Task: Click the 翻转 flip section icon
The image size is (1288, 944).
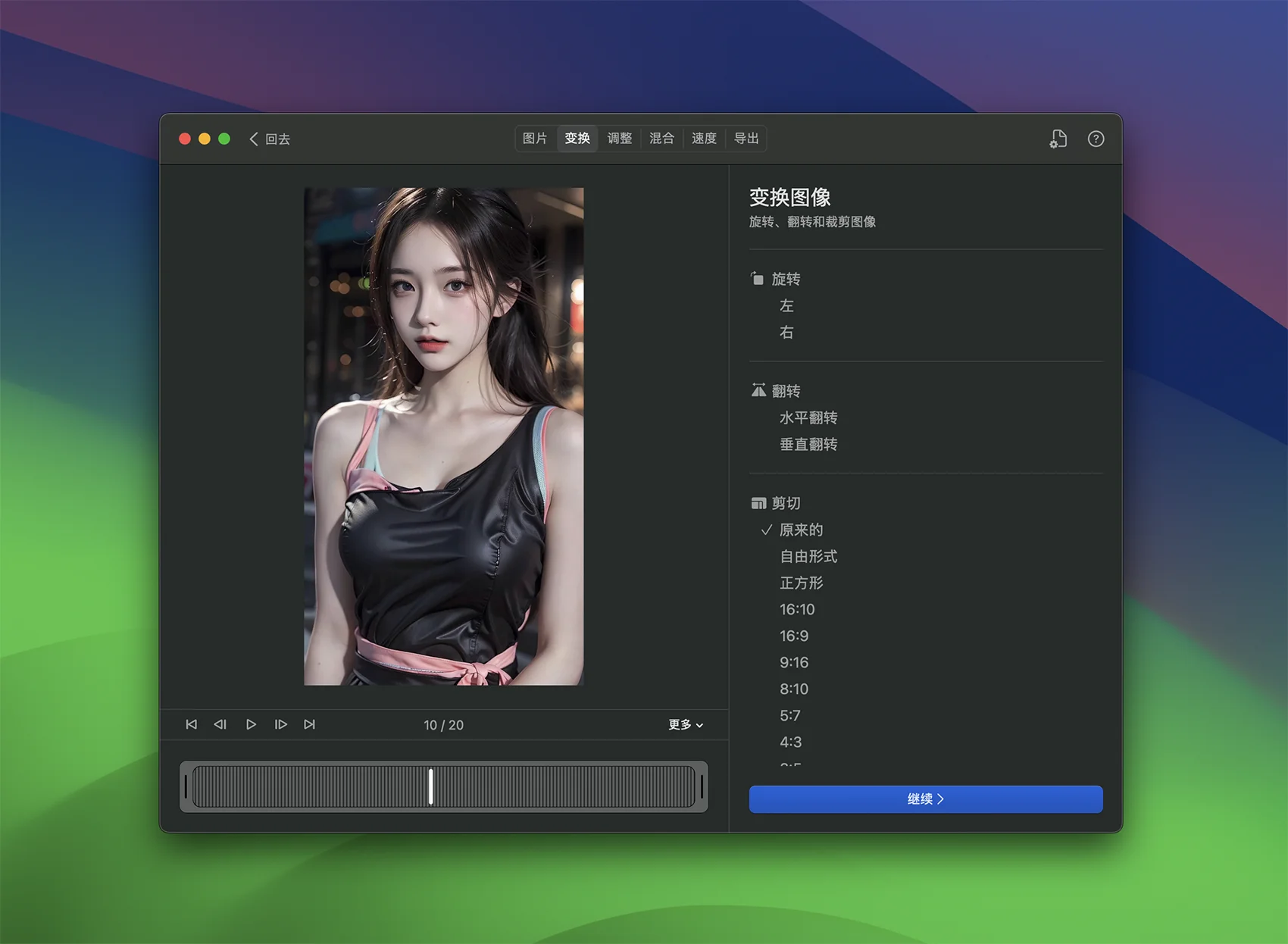Action: click(758, 390)
